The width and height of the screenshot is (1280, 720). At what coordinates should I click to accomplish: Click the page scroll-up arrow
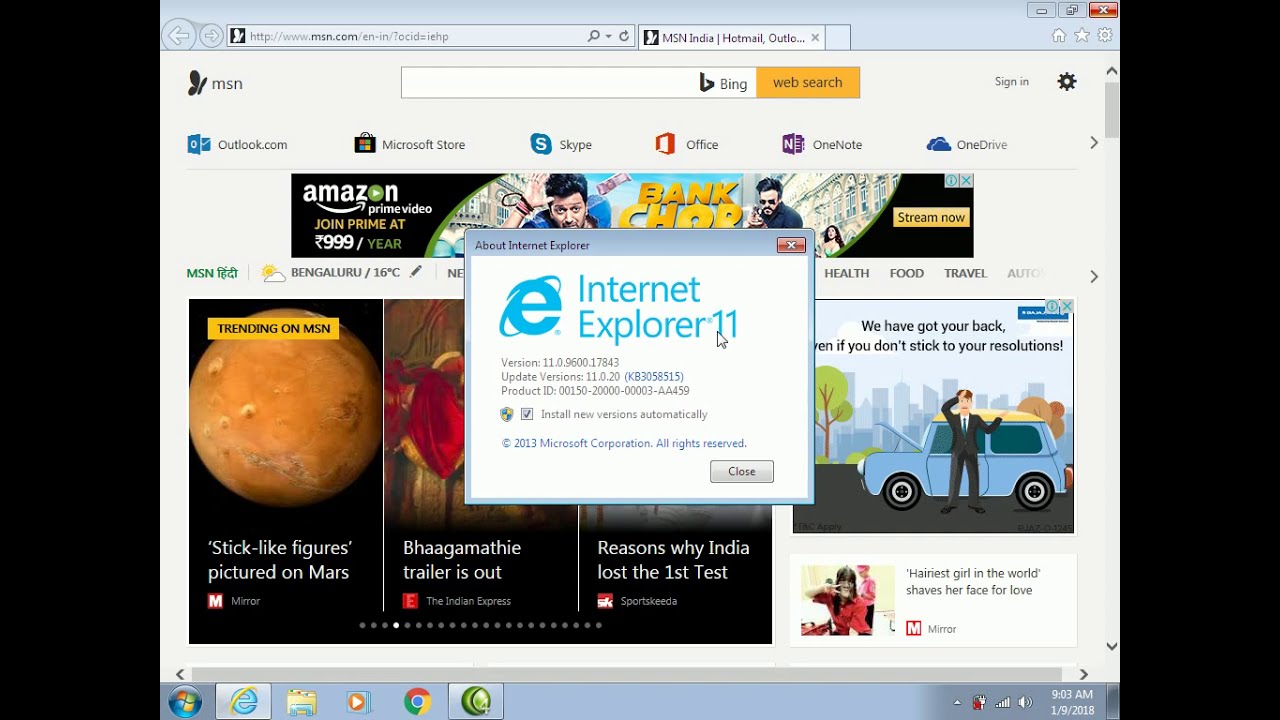[1111, 71]
